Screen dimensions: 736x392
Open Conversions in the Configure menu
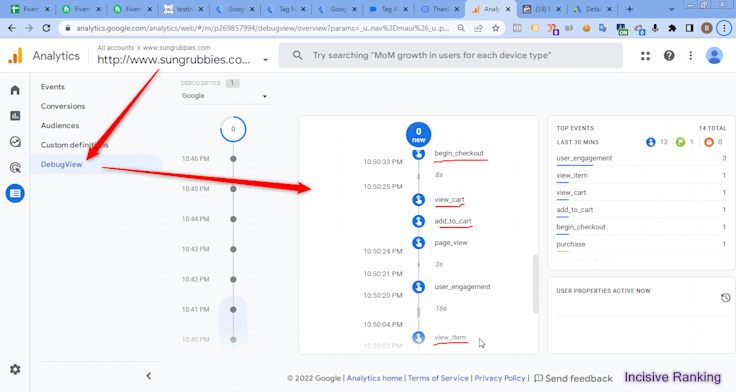click(x=63, y=106)
